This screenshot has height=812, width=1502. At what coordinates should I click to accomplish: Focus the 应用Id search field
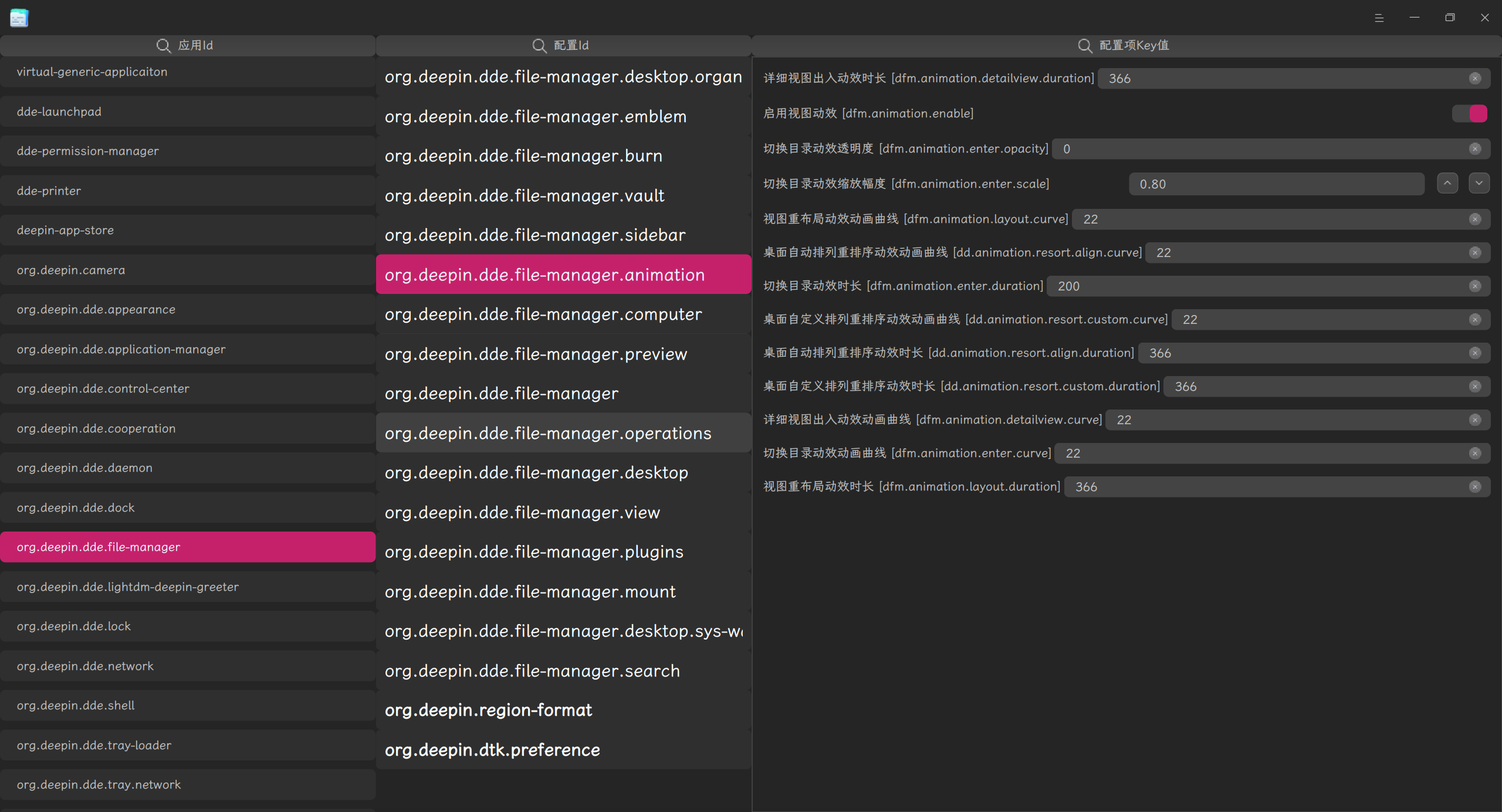tap(188, 46)
